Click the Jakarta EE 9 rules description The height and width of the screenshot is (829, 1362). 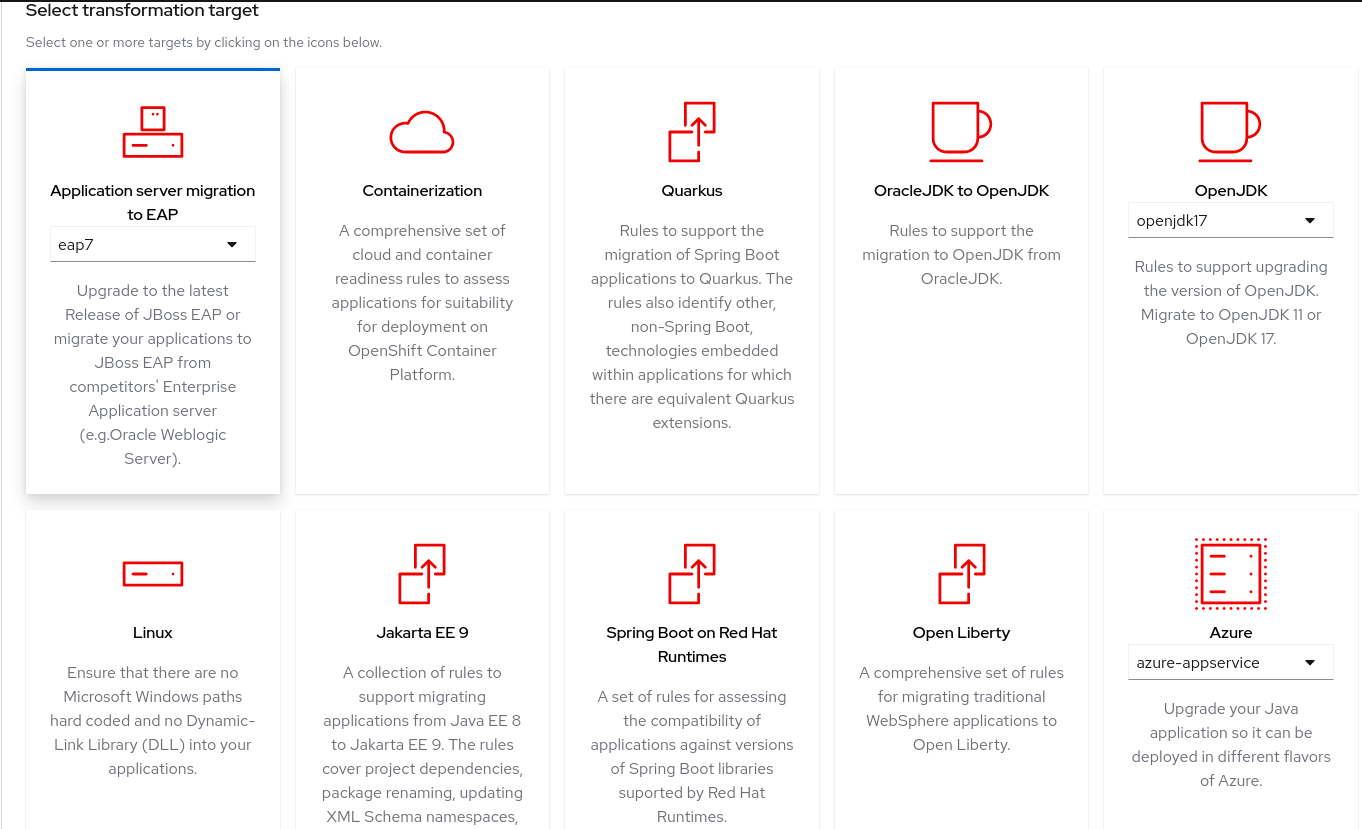pos(422,745)
